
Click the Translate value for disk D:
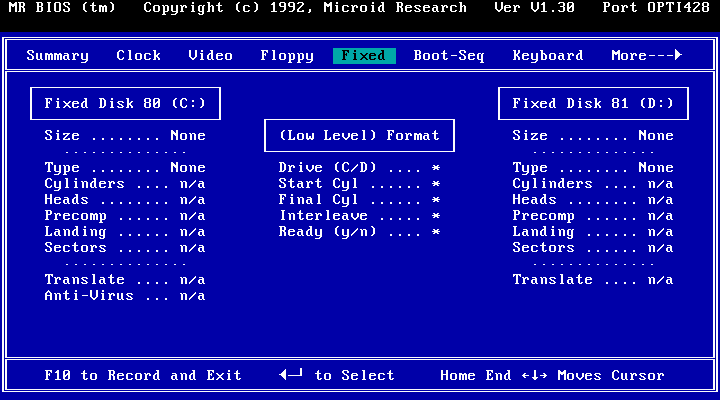pos(660,280)
